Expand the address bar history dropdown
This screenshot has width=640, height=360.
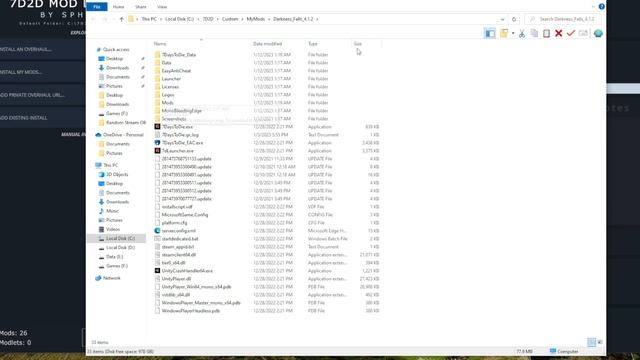[x=502, y=19]
